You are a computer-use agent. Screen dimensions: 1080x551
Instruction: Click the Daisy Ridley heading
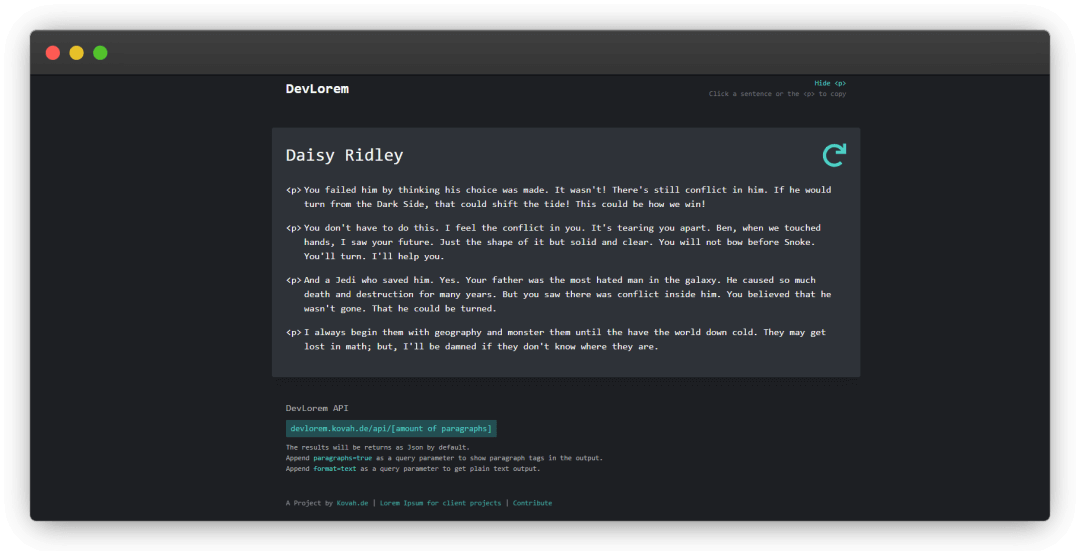tap(344, 156)
